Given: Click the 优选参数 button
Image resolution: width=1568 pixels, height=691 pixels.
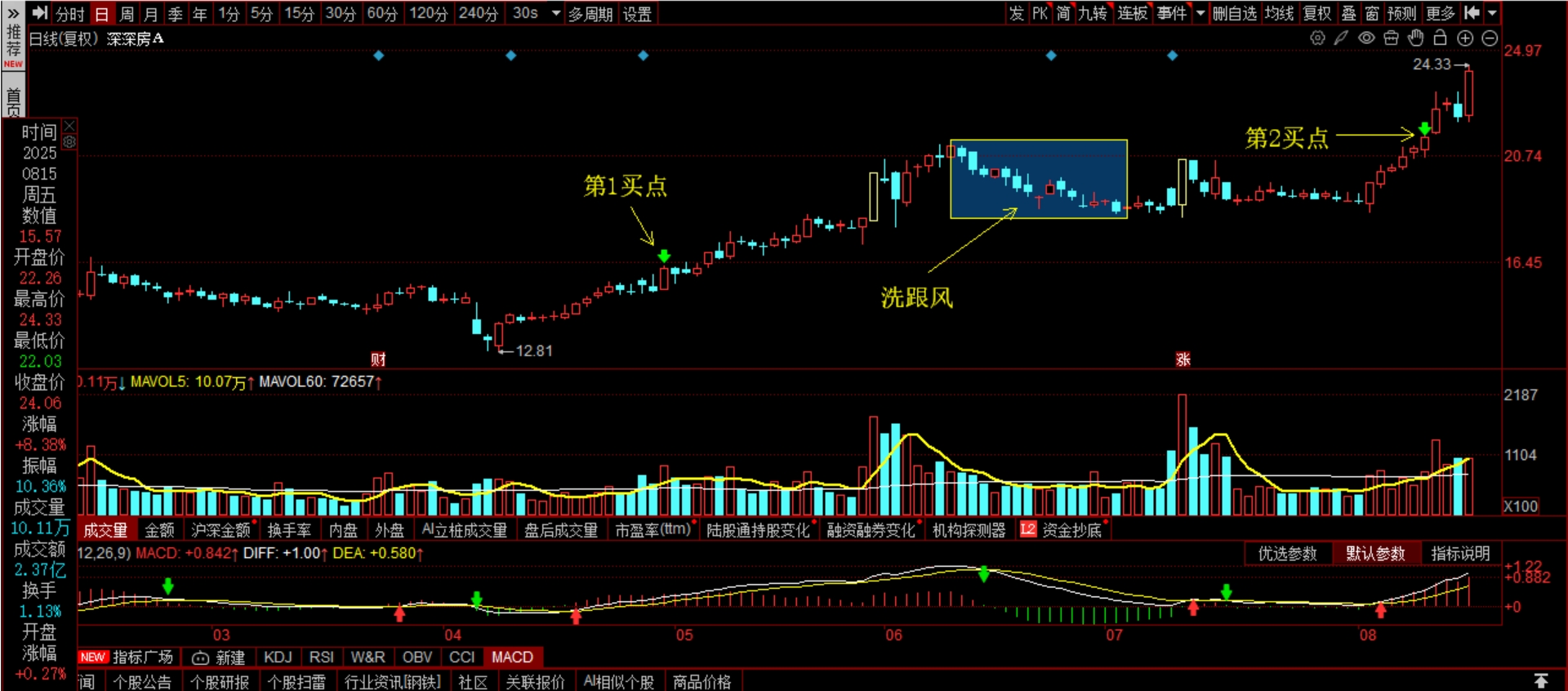Looking at the screenshot, I should (x=1288, y=554).
